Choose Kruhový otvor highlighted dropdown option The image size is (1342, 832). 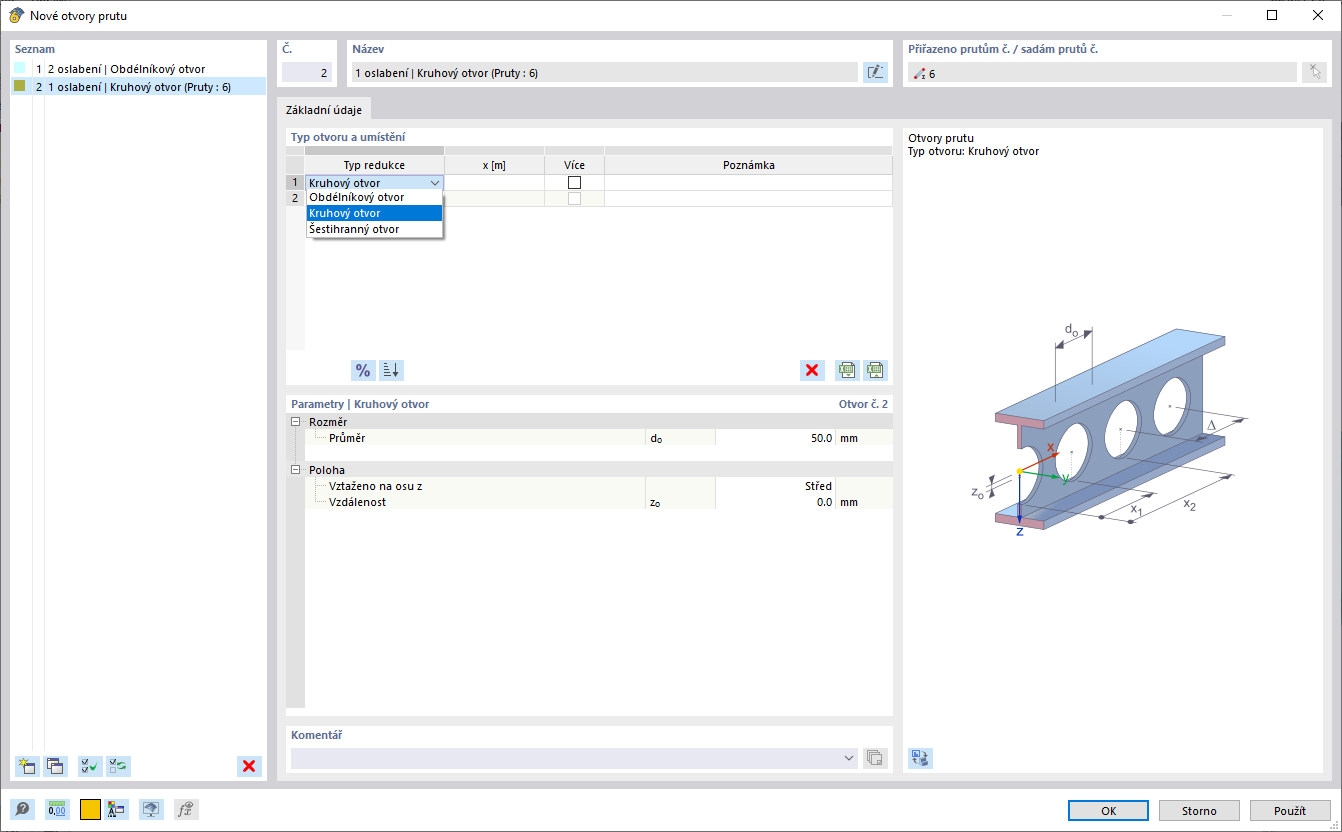click(374, 213)
